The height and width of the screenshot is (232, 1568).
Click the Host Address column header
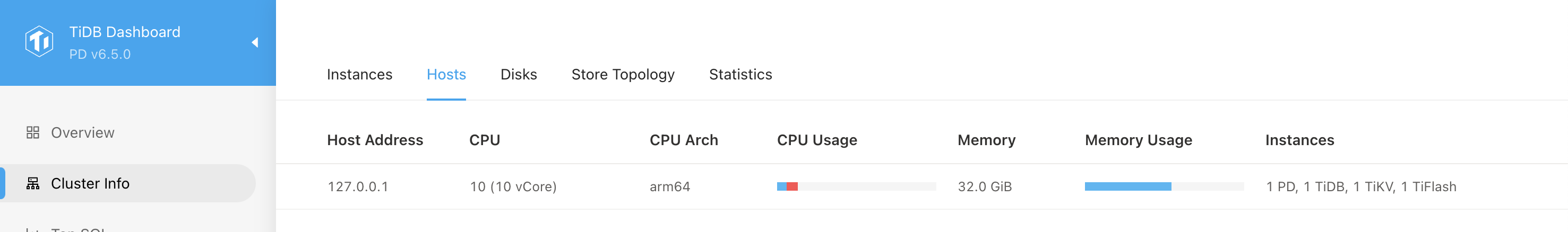pyautogui.click(x=375, y=140)
